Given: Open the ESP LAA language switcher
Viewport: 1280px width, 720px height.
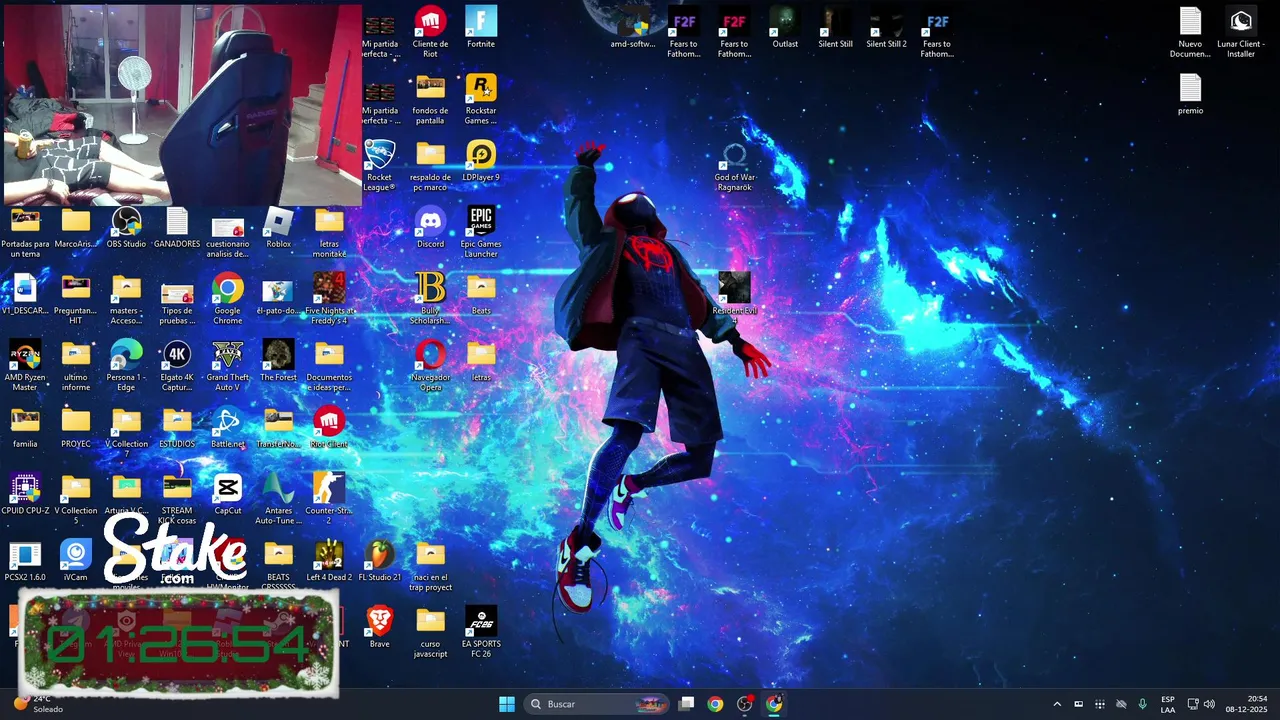Looking at the screenshot, I should pos(1168,704).
